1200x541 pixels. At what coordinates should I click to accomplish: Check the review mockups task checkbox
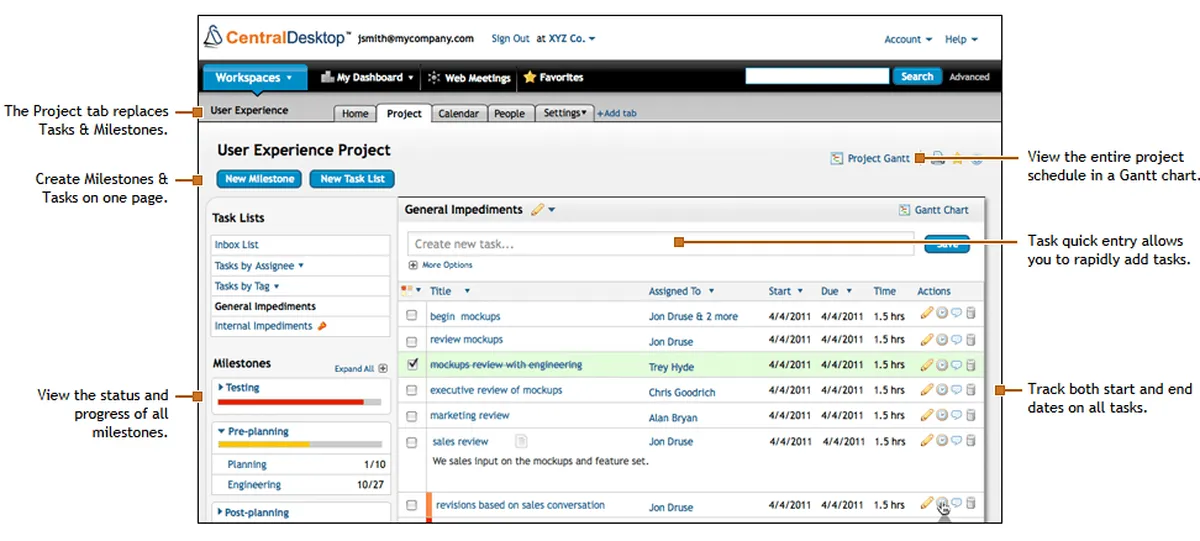point(412,341)
